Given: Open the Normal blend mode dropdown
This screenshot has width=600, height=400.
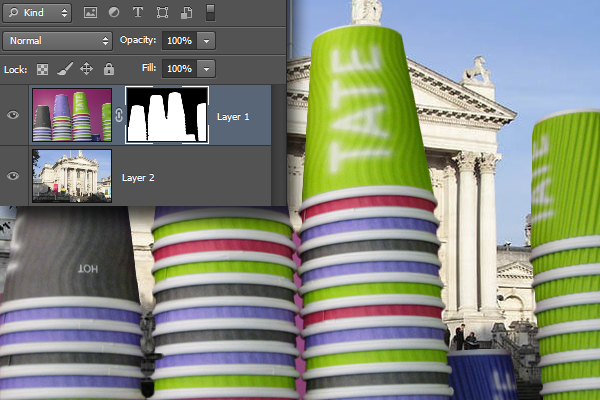Looking at the screenshot, I should click(x=58, y=41).
